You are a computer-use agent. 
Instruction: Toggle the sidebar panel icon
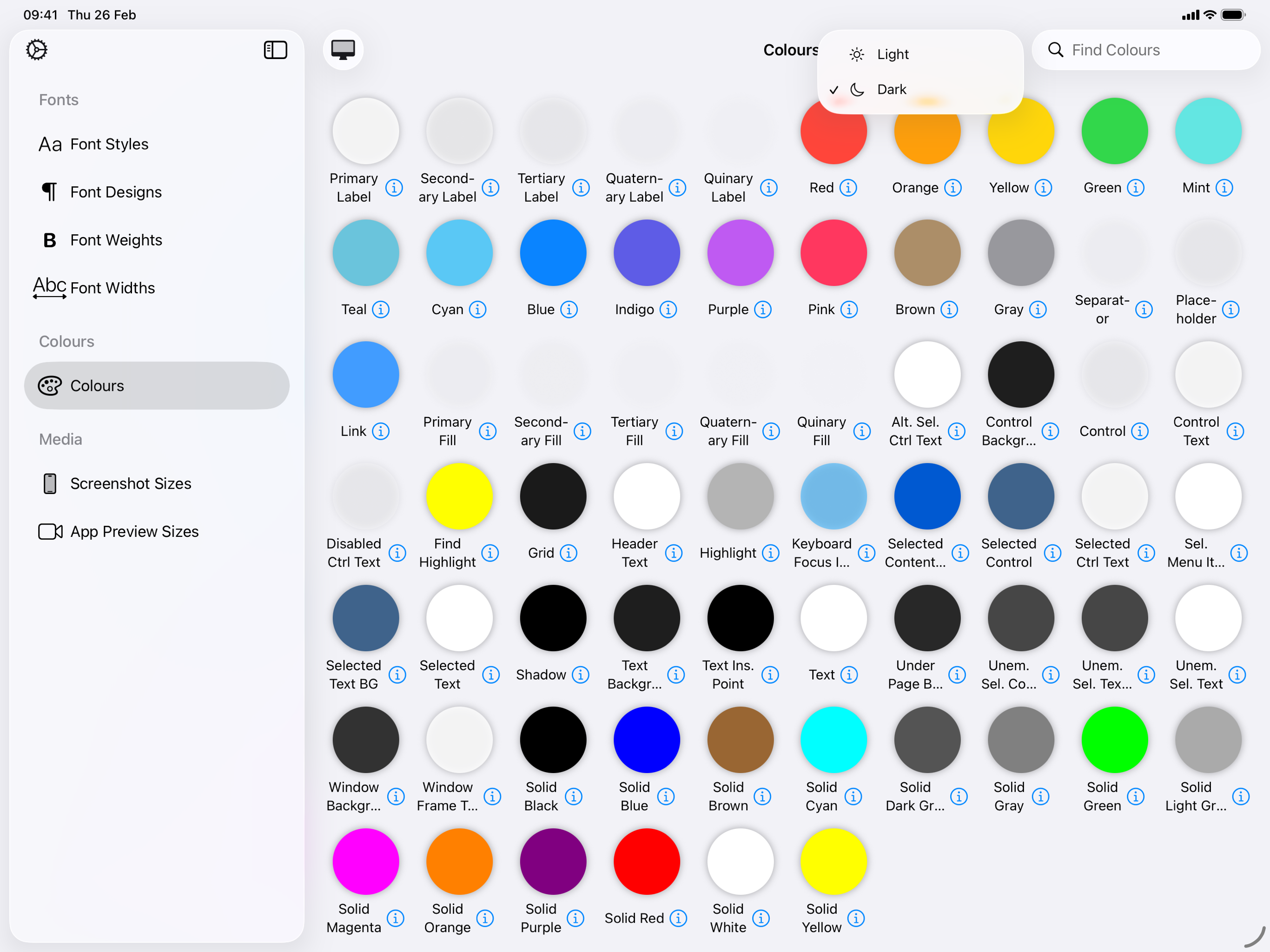tap(275, 50)
